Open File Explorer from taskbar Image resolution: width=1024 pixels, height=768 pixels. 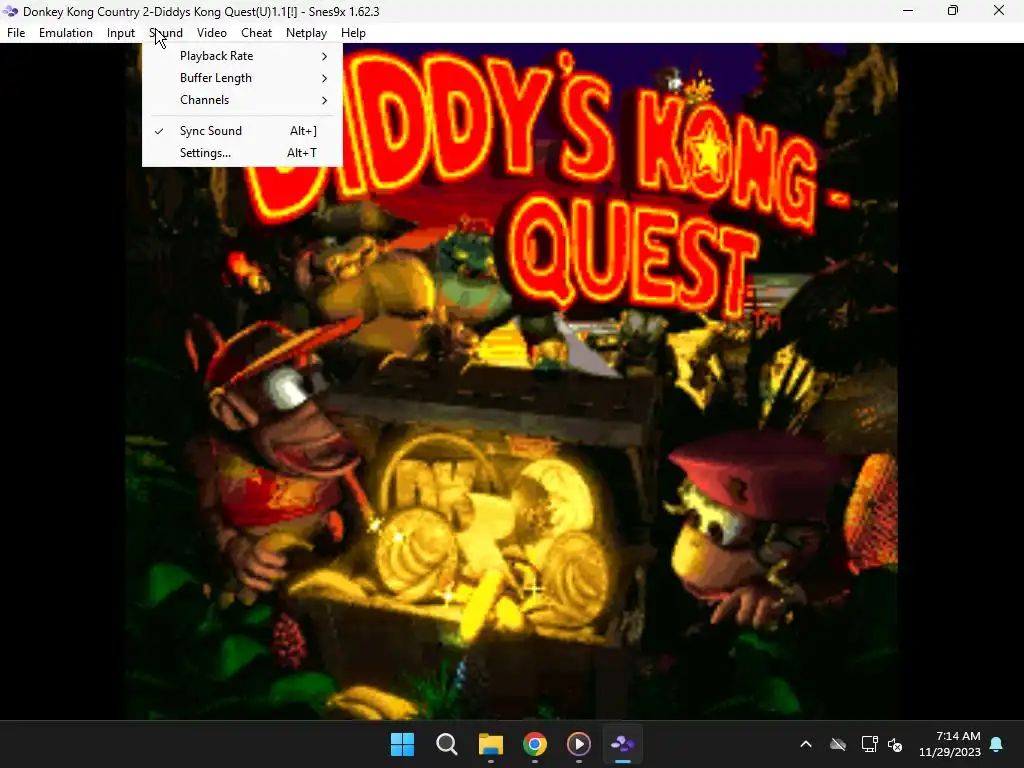[491, 744]
